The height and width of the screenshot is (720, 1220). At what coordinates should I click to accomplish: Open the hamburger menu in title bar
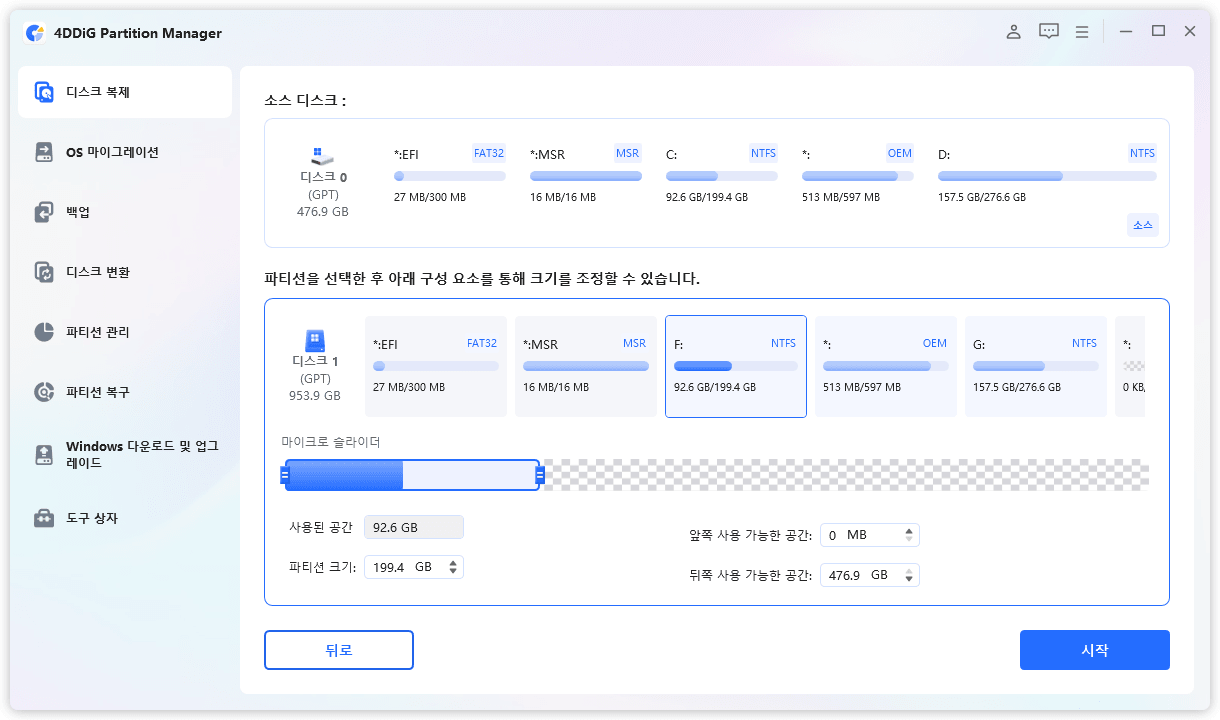tap(1082, 32)
